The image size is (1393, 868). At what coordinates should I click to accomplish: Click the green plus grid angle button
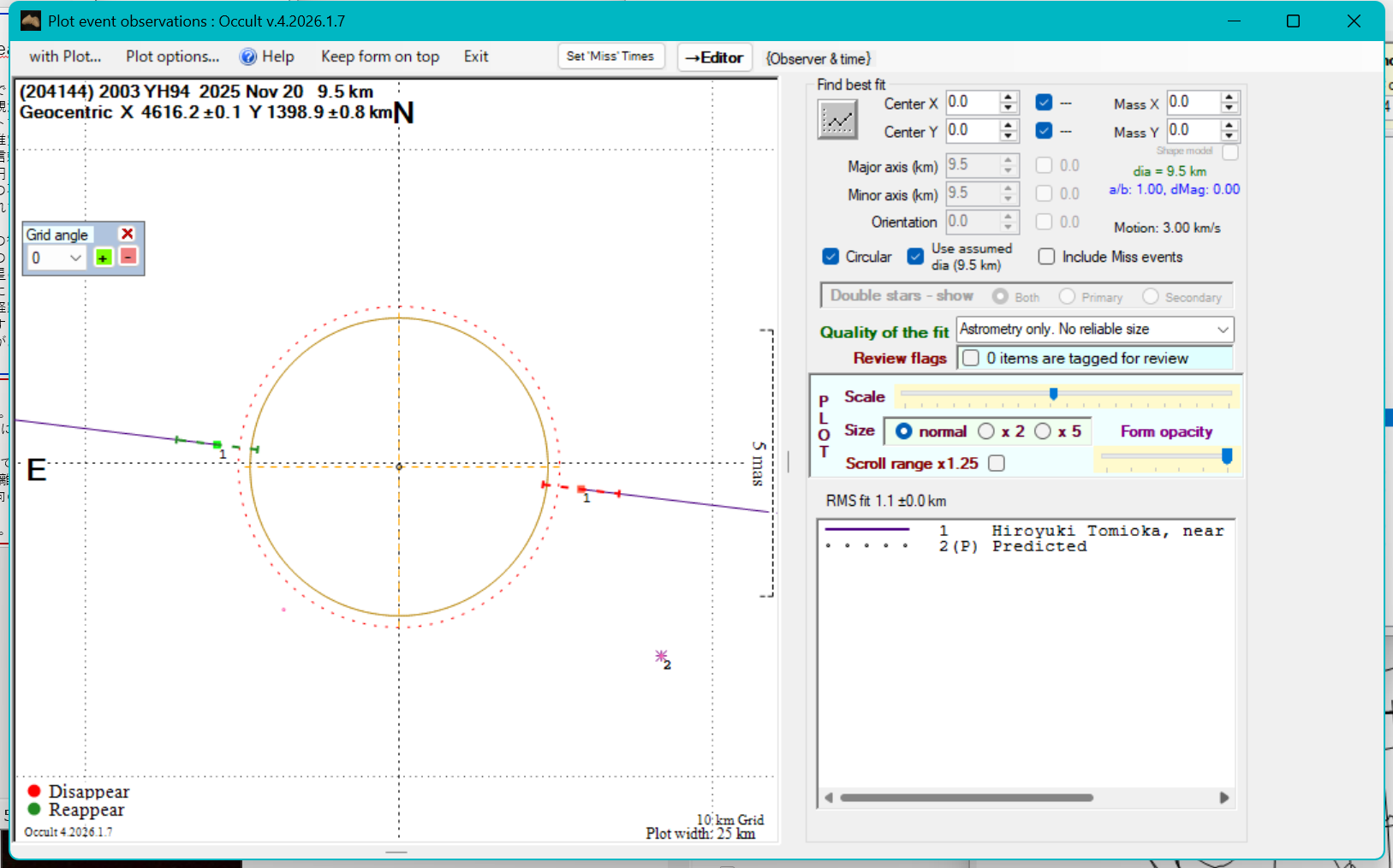click(x=104, y=258)
